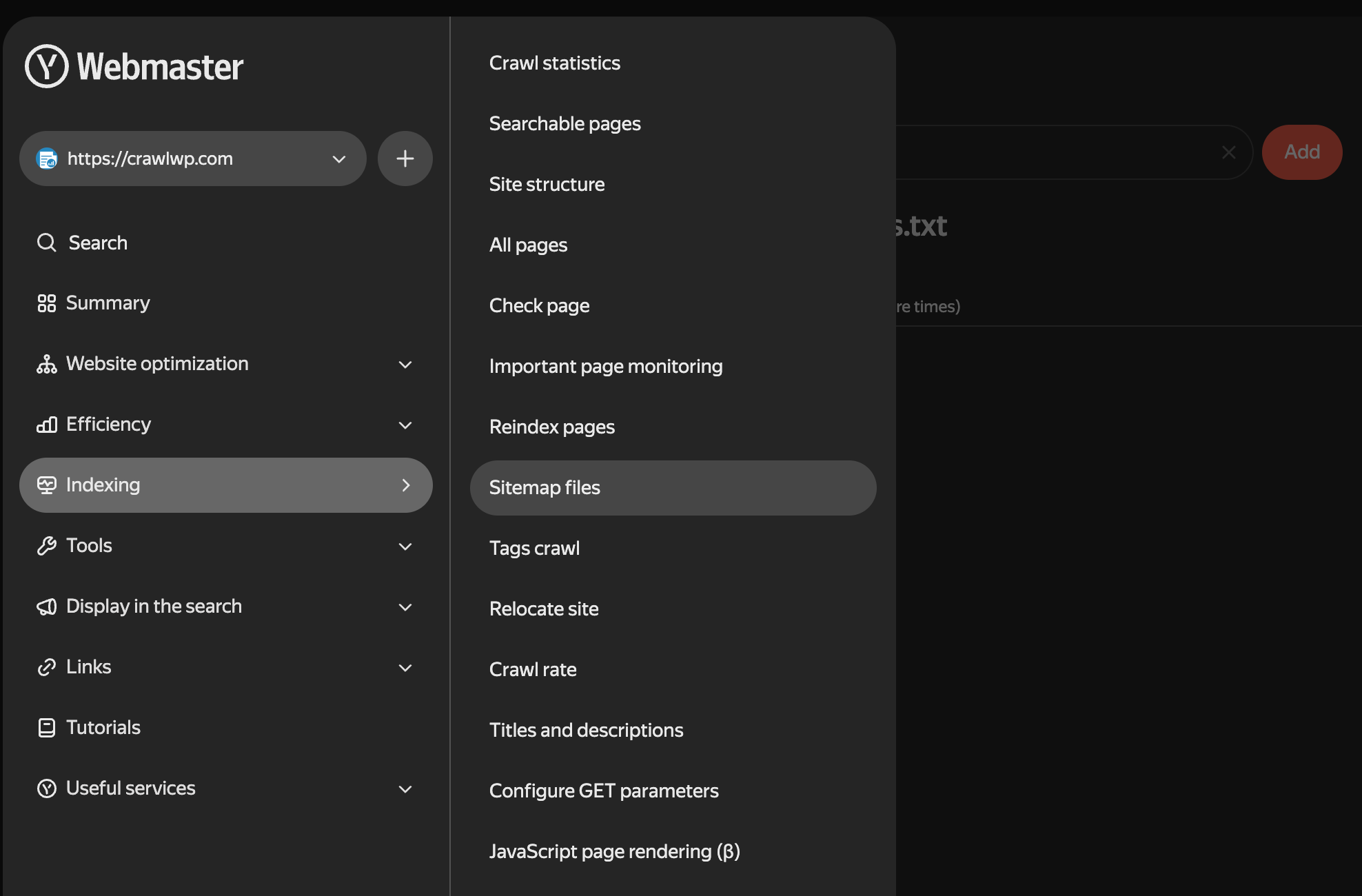The image size is (1362, 896).
Task: Expand the Efficiency section chevron
Action: coord(405,425)
